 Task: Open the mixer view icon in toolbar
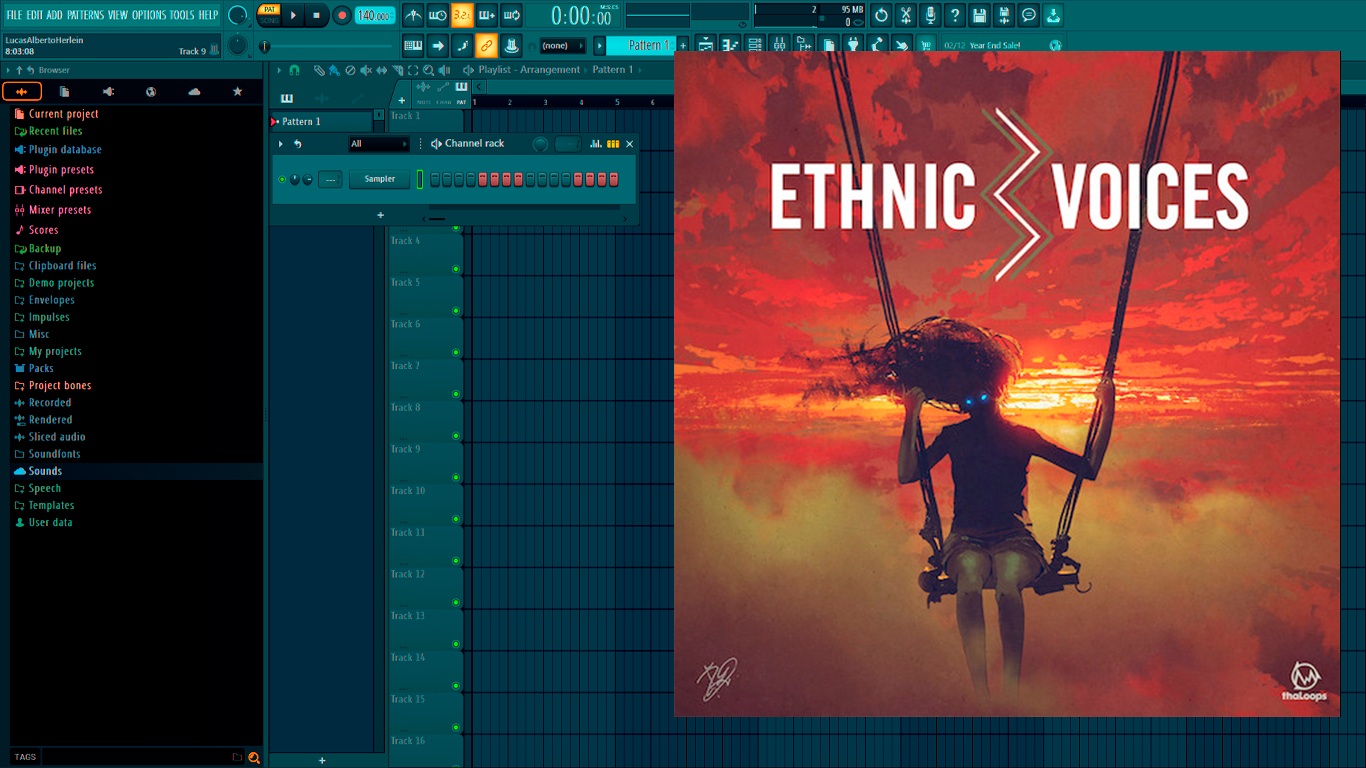[779, 45]
